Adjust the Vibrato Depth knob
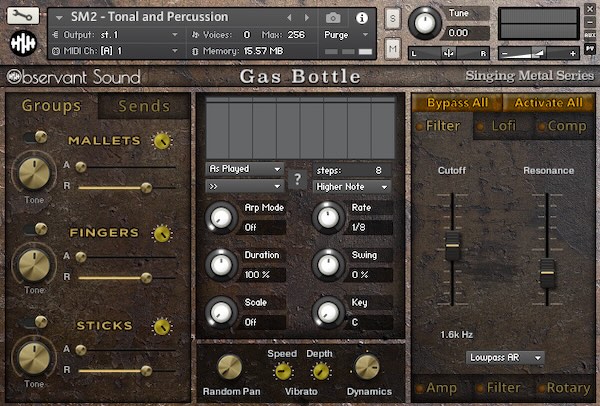The image size is (600, 406). [x=320, y=371]
